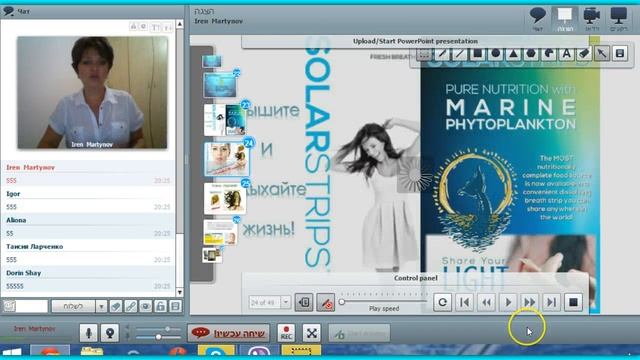Open the file explorer folder taskbar icon
Image resolution: width=640 pixels, height=360 pixels.
(92, 351)
